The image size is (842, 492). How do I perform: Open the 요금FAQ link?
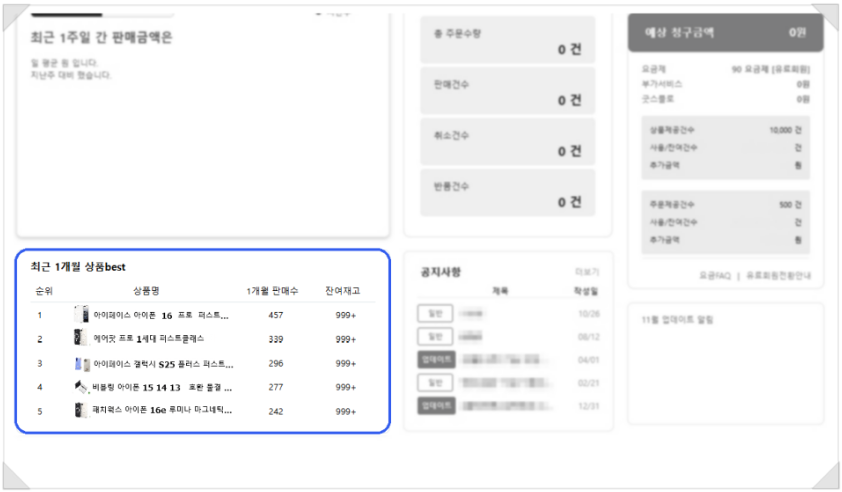(713, 275)
